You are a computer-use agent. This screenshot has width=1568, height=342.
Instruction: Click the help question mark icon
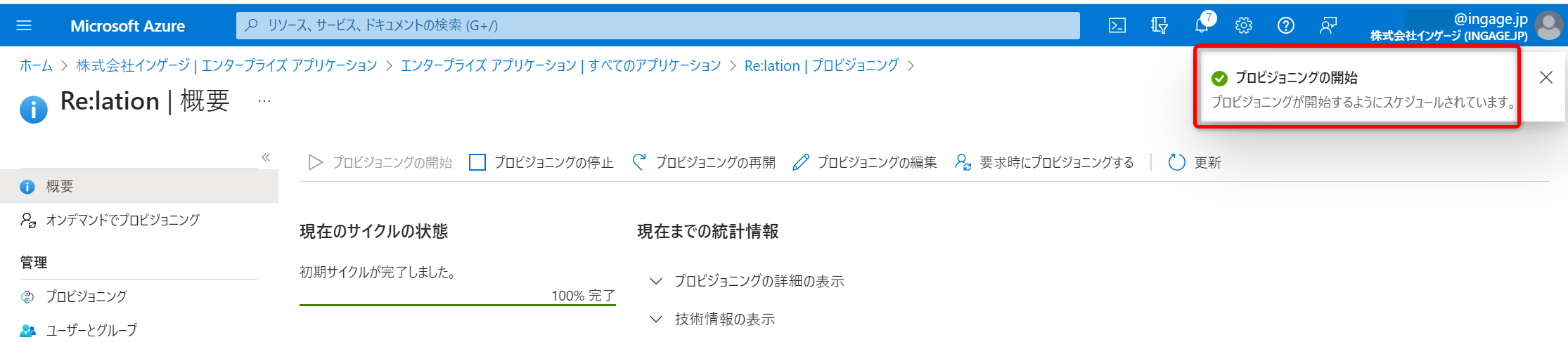tap(1286, 26)
